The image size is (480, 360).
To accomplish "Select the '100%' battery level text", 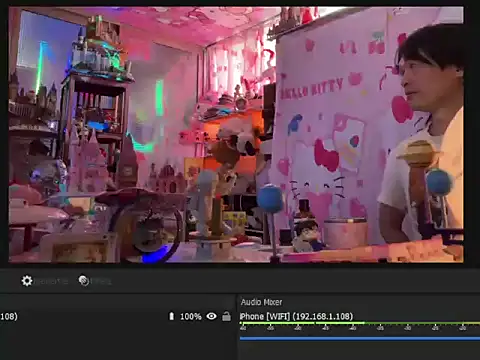I will click(x=191, y=316).
